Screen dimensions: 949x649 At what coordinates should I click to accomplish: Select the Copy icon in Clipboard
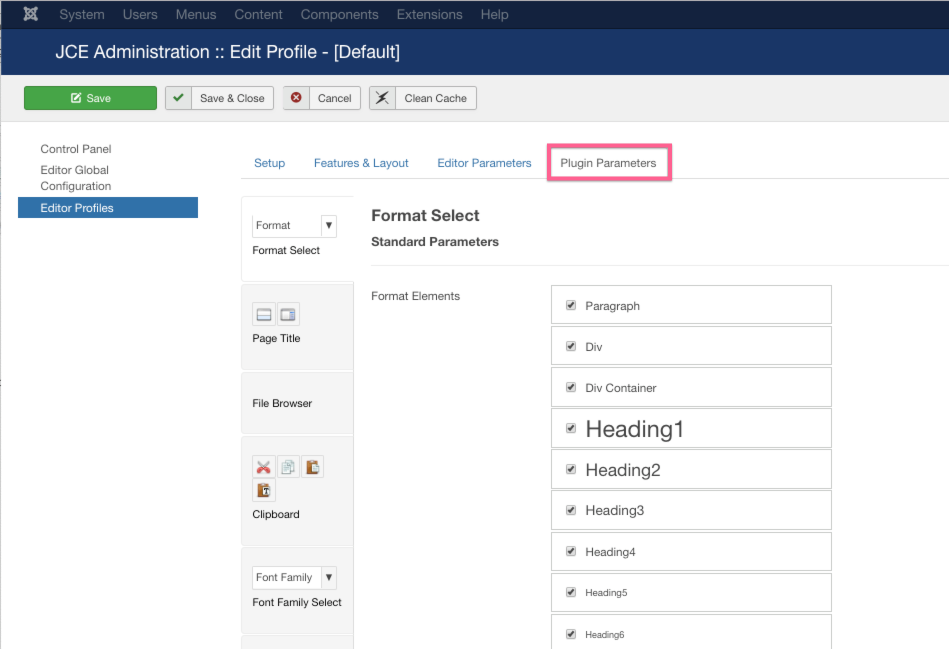[288, 467]
